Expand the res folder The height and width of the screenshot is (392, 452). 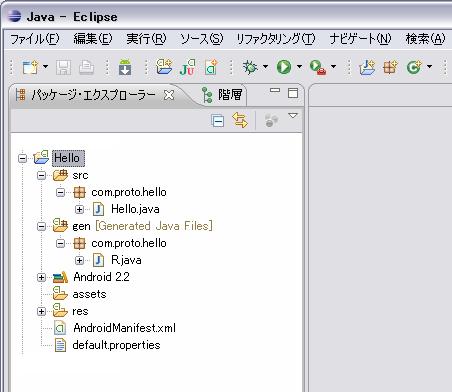pyautogui.click(x=41, y=311)
